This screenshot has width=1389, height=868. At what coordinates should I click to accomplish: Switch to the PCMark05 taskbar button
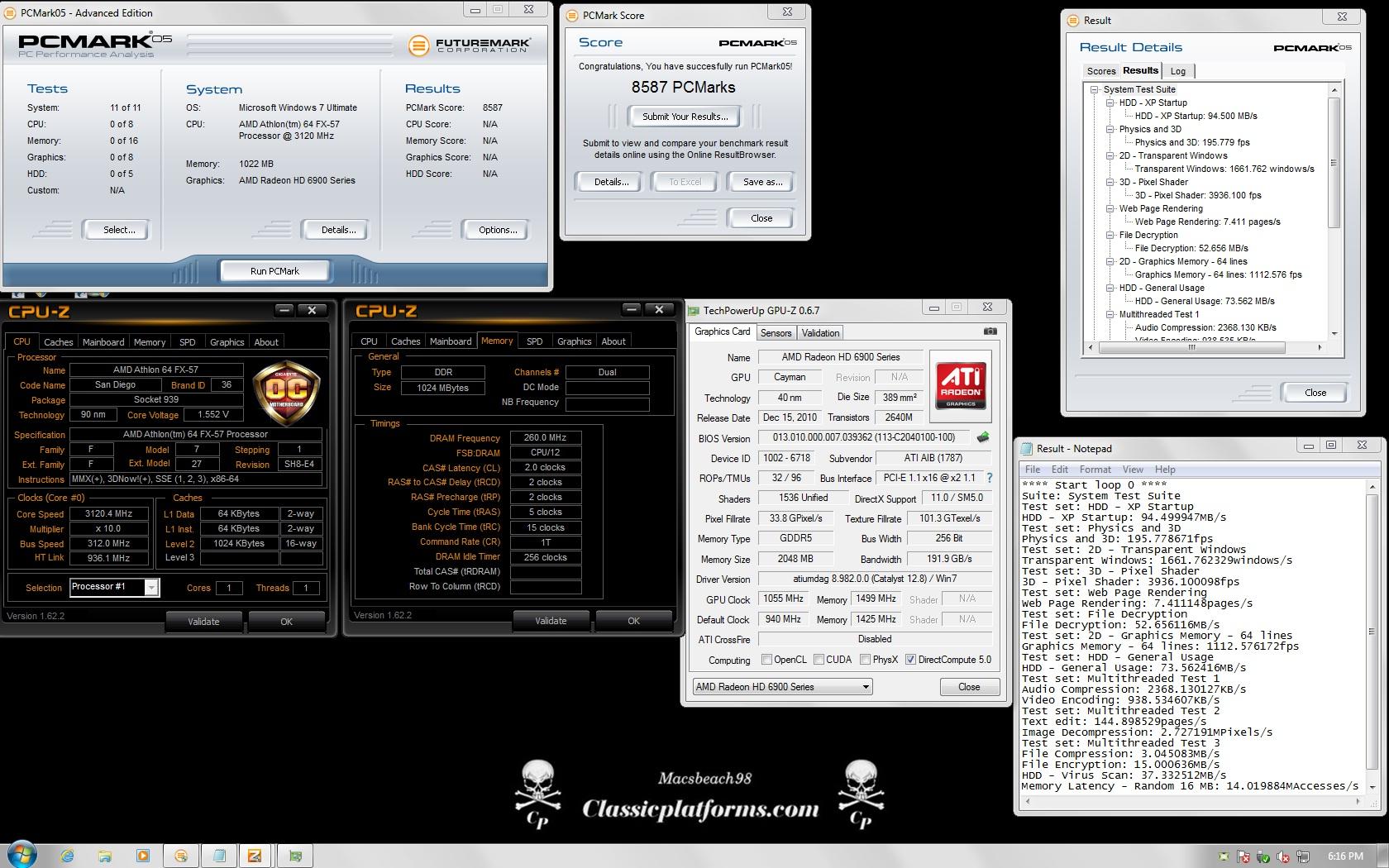[x=181, y=856]
